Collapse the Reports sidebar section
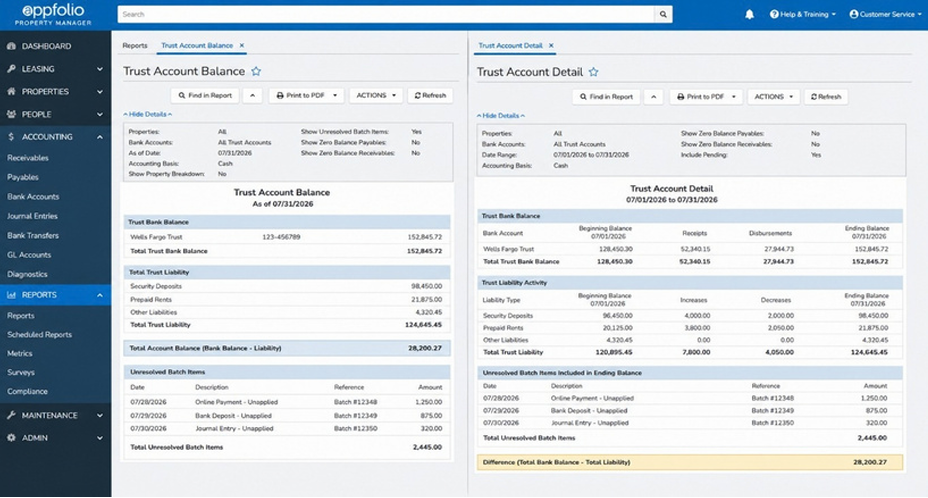The image size is (928, 498). pos(55,294)
